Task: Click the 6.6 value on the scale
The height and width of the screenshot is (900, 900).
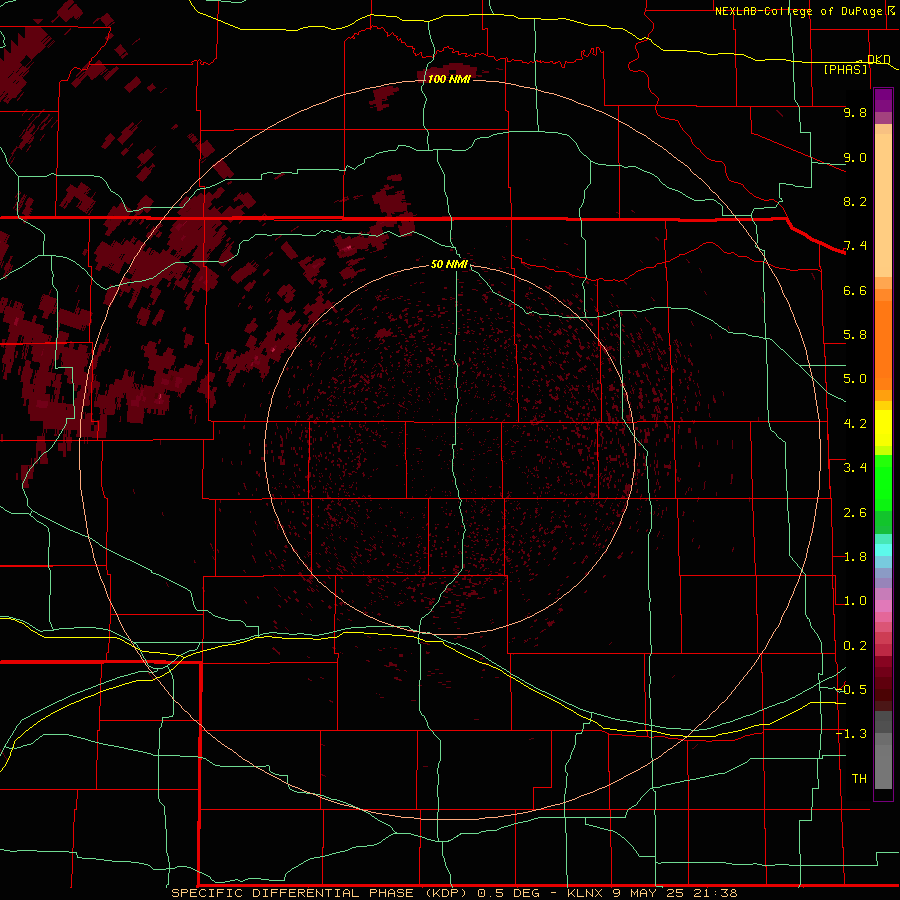Action: pos(855,290)
